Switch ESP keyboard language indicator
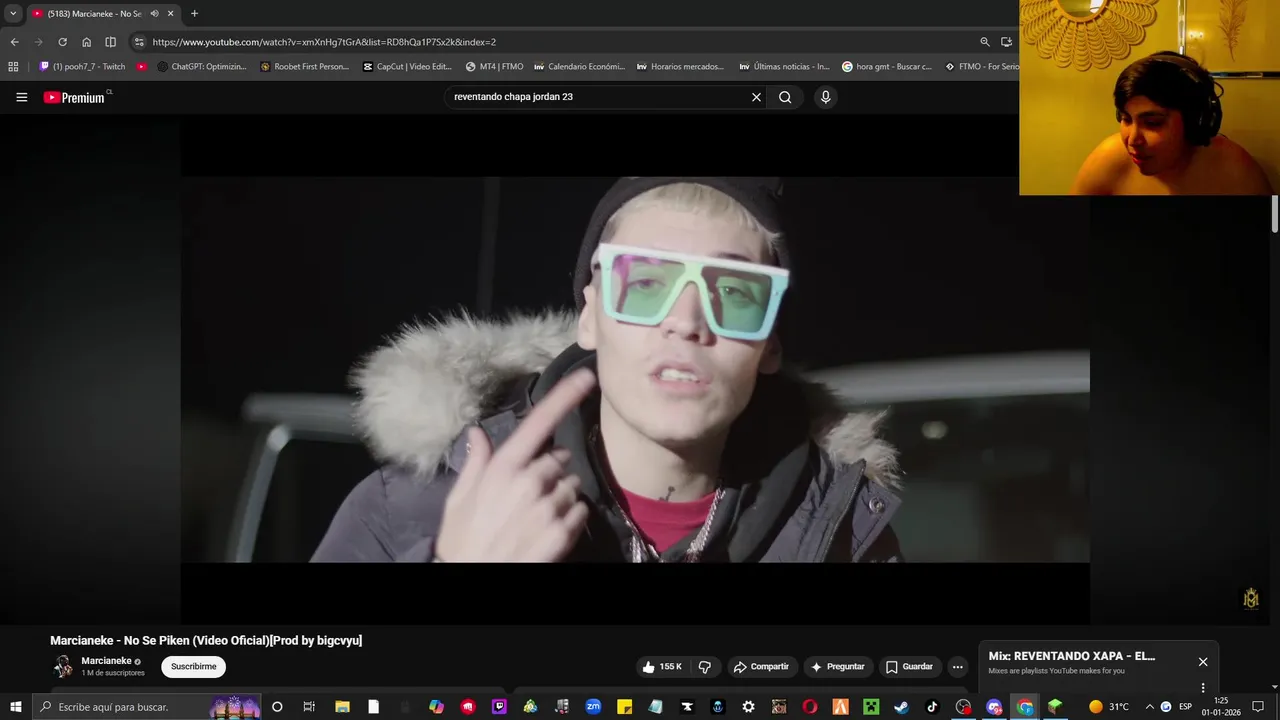The image size is (1280, 720). point(1186,707)
